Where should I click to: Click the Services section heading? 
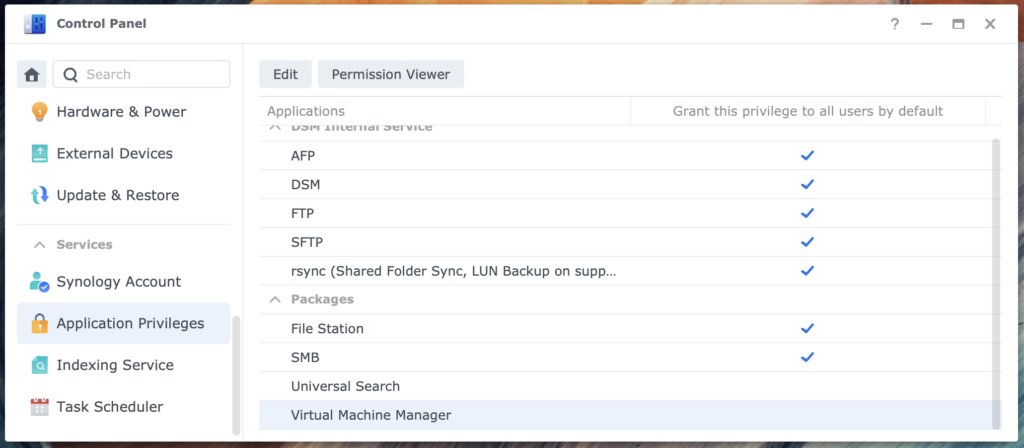(x=84, y=244)
